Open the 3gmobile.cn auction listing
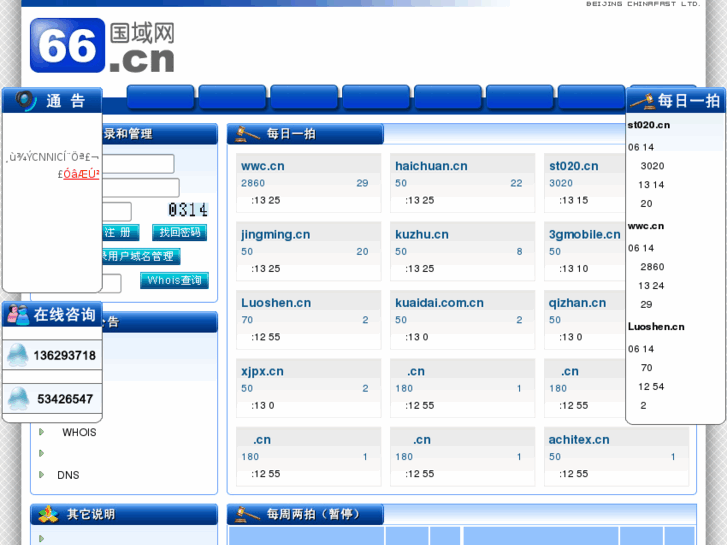This screenshot has height=545, width=727. 585,234
